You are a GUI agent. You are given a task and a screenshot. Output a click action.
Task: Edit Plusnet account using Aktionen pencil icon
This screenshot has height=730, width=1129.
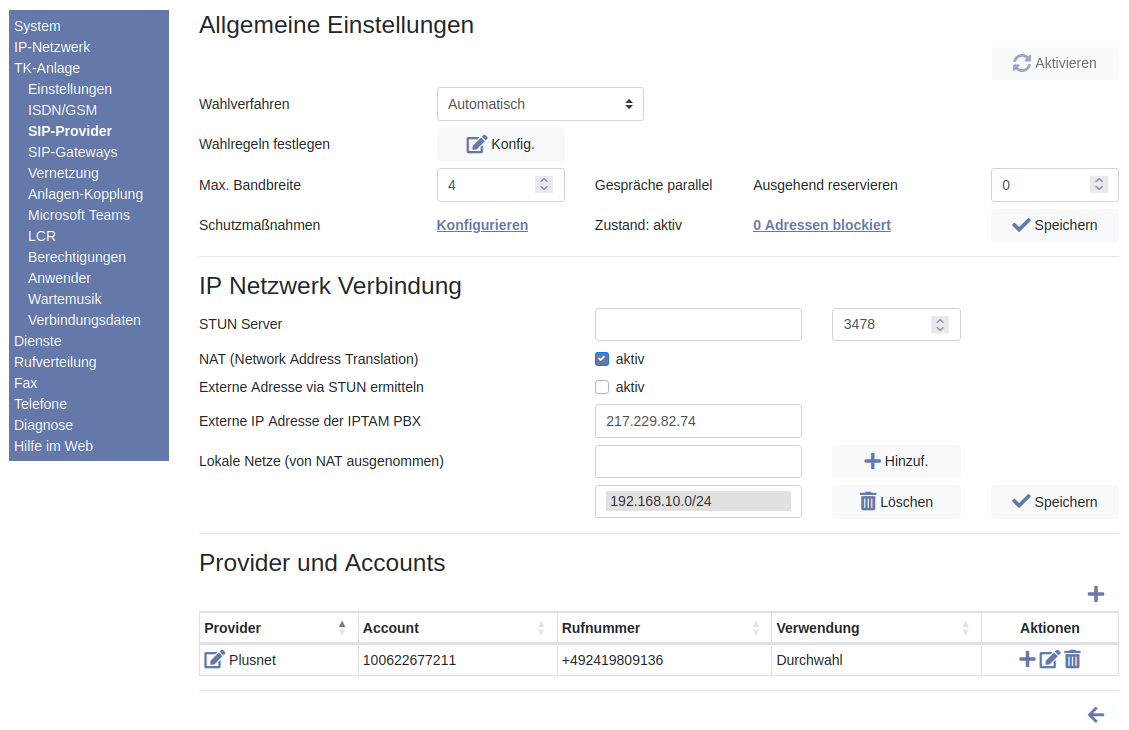(x=1049, y=659)
